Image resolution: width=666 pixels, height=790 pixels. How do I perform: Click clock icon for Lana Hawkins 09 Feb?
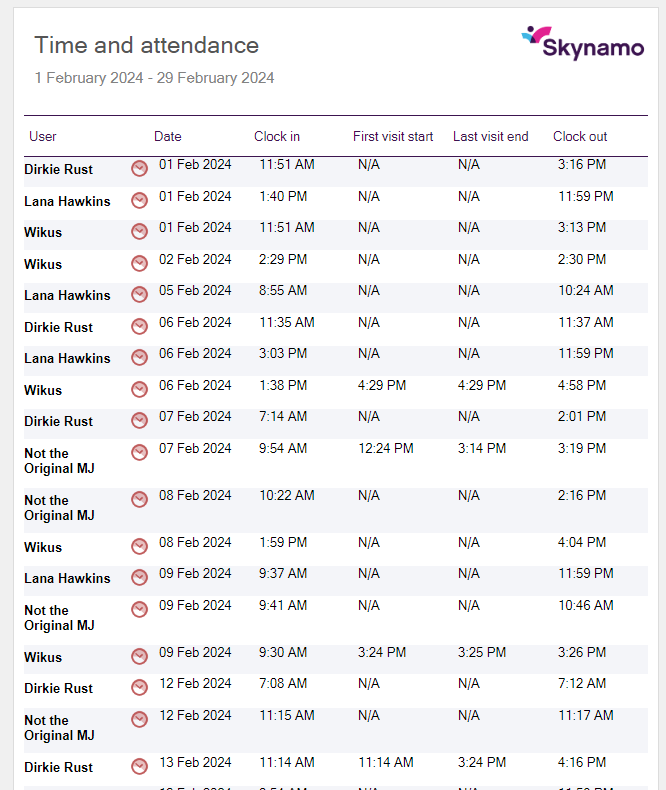(x=139, y=578)
